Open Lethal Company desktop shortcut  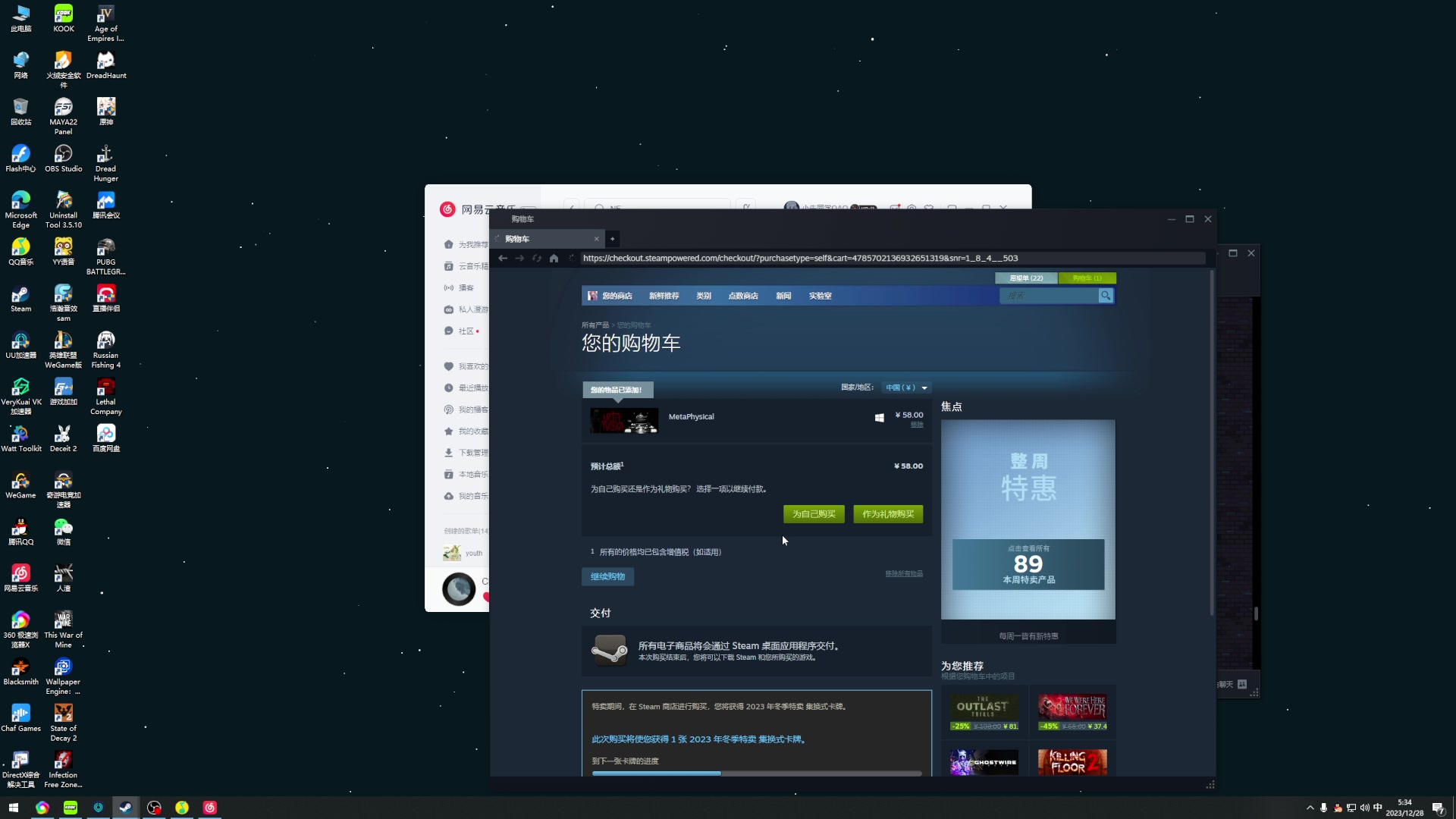[105, 397]
